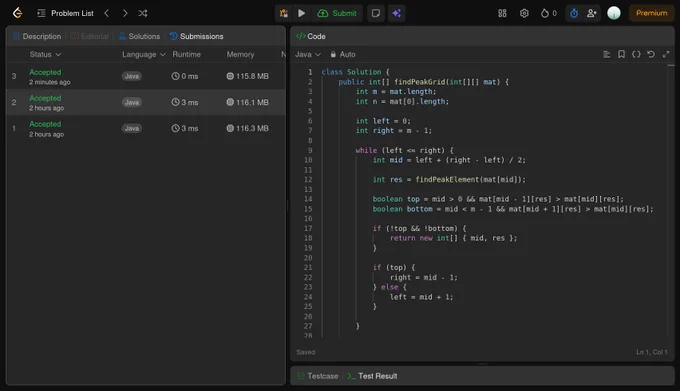Click the Memory column header
The image size is (680, 391).
point(240,54)
